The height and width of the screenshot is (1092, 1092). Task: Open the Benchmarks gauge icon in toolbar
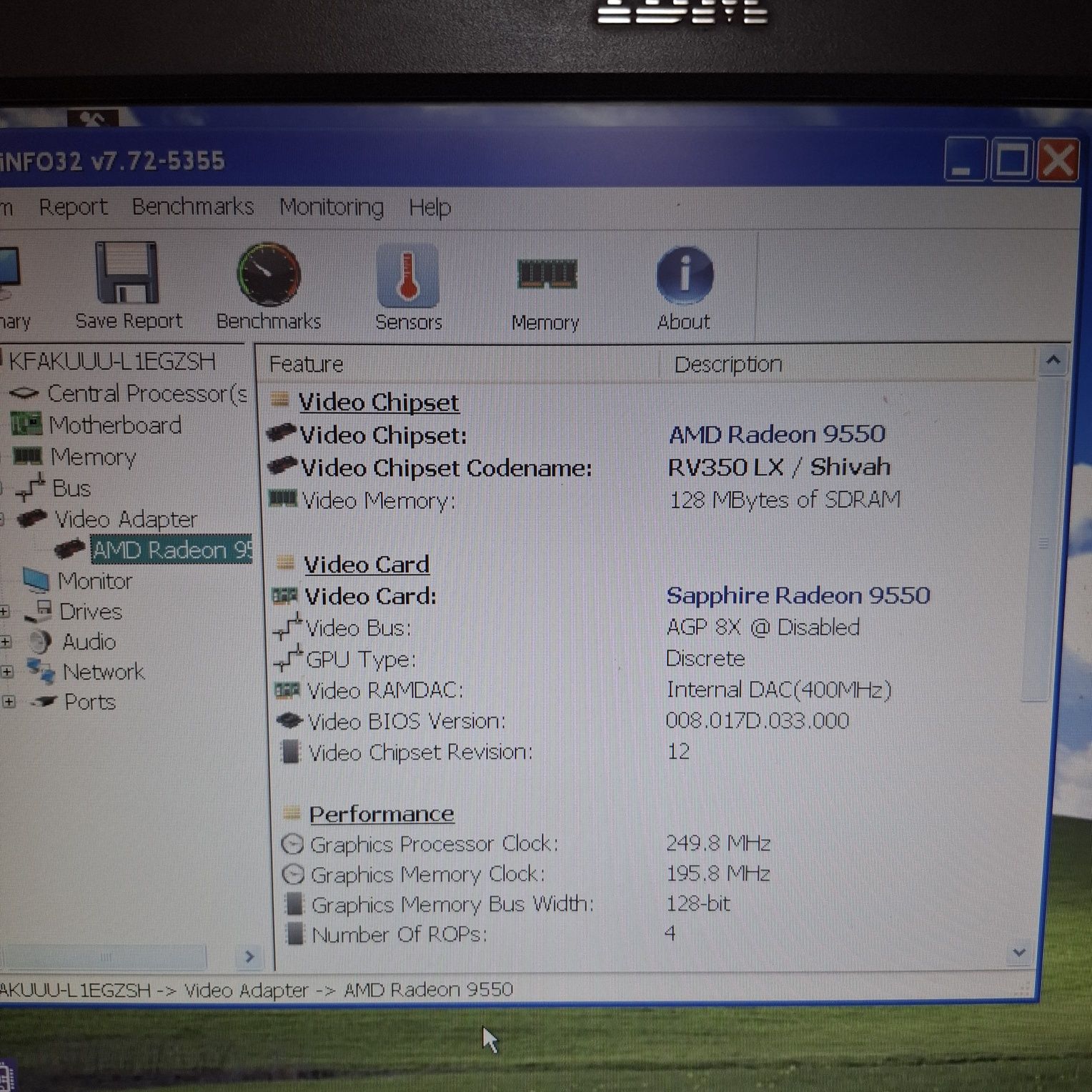coord(269,274)
